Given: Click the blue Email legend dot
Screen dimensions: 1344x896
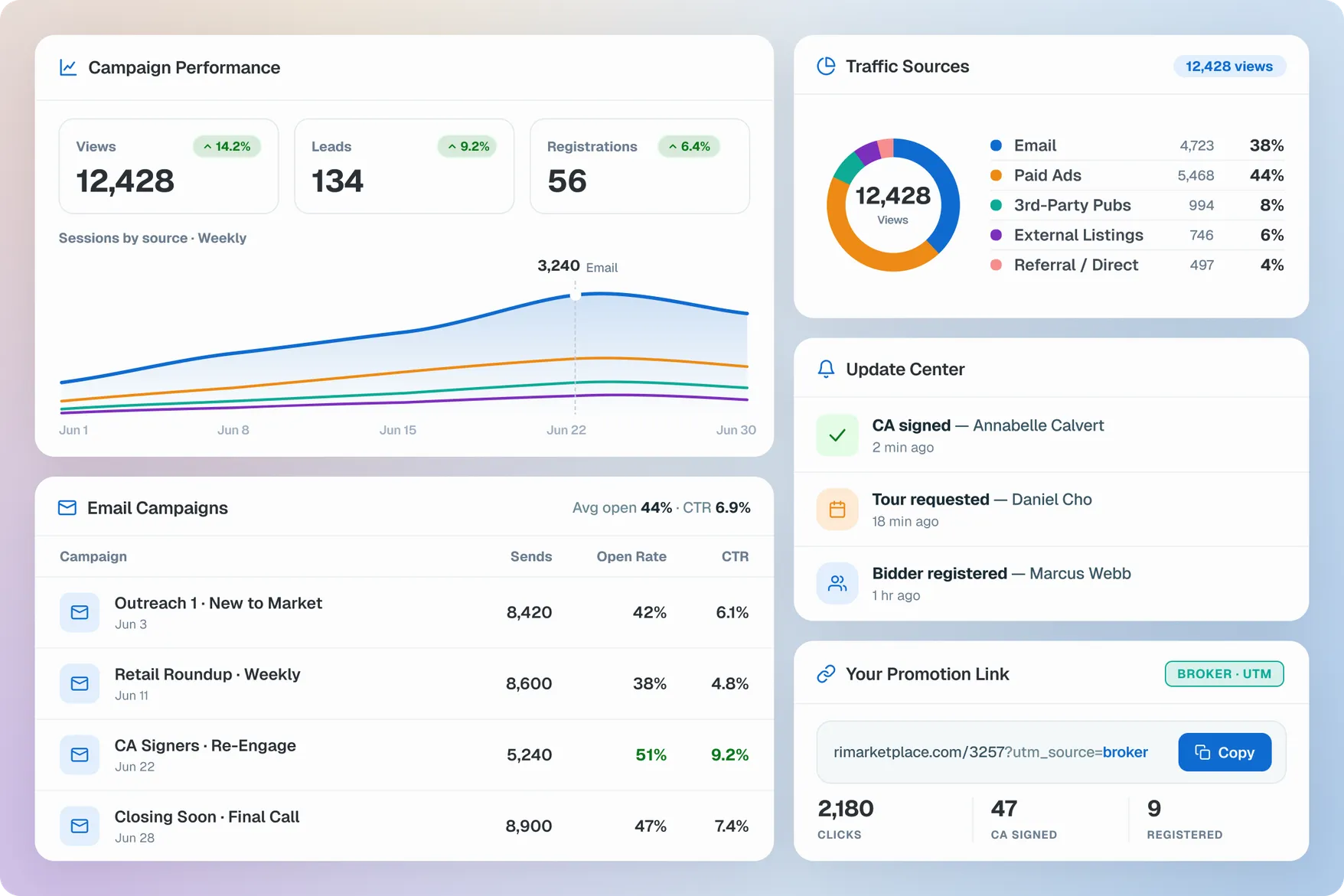Looking at the screenshot, I should click(996, 145).
